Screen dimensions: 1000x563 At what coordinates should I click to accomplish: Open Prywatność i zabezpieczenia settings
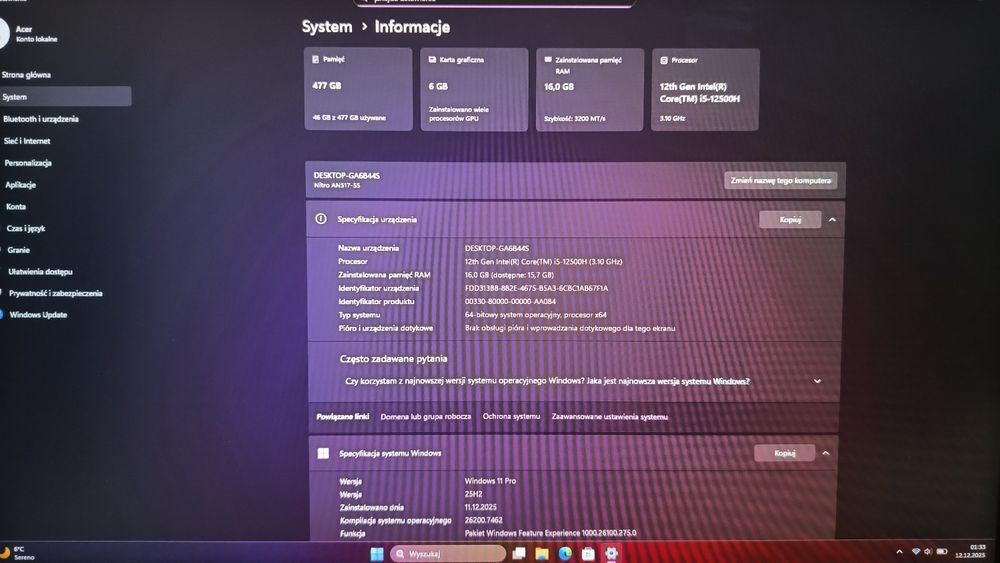pos(55,293)
